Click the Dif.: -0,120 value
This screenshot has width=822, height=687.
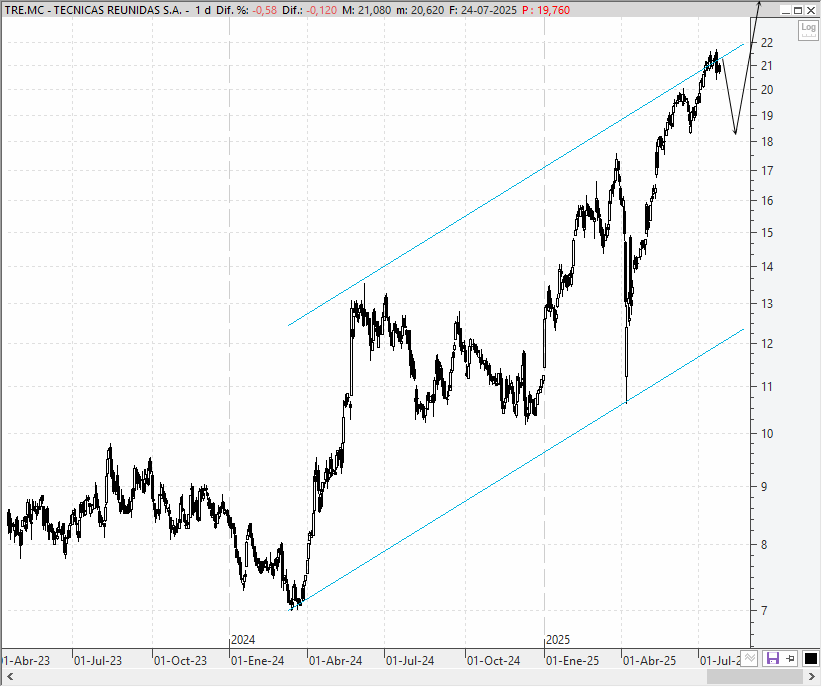coord(309,10)
